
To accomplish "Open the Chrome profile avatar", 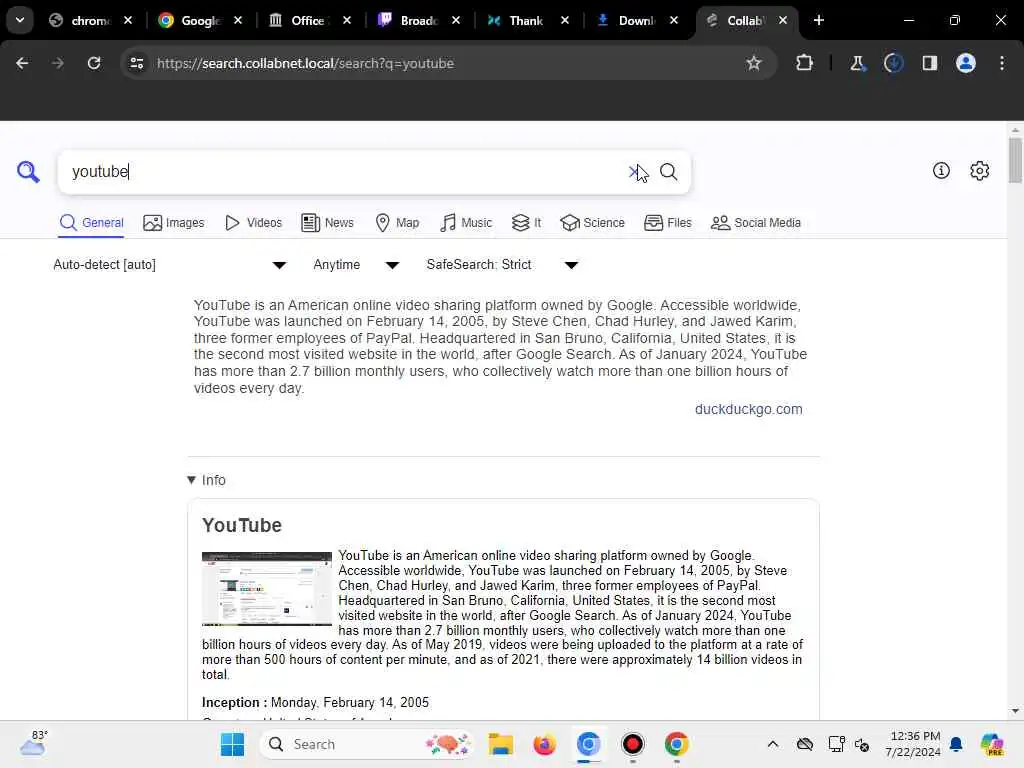I will [965, 63].
